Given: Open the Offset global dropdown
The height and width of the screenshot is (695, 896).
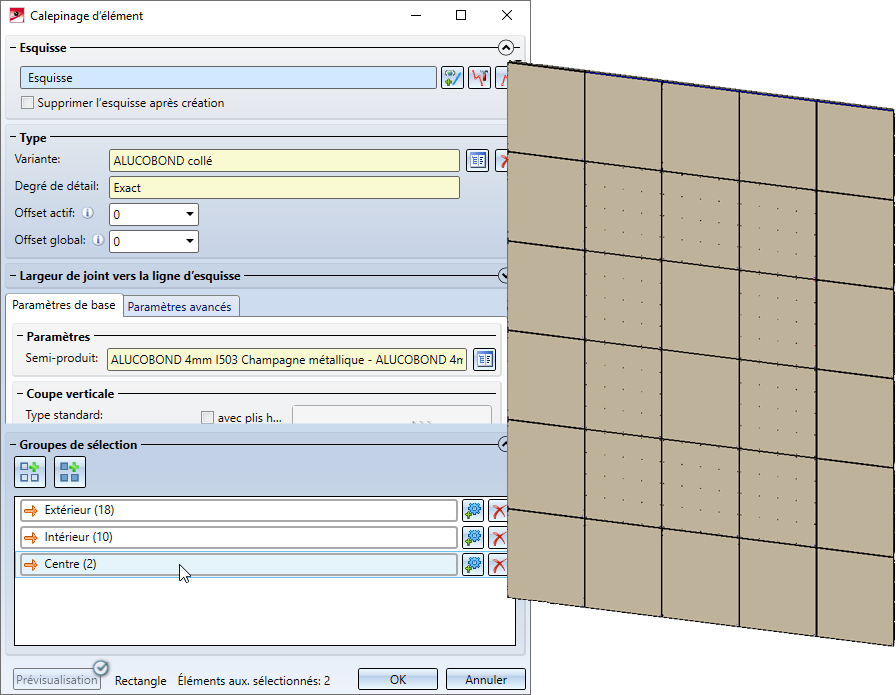Looking at the screenshot, I should pos(189,241).
